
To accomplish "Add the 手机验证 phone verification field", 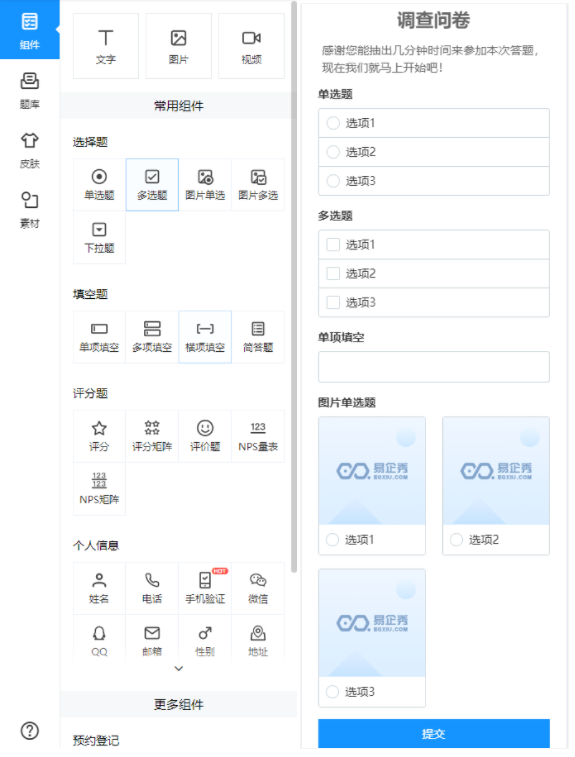I will pos(205,589).
